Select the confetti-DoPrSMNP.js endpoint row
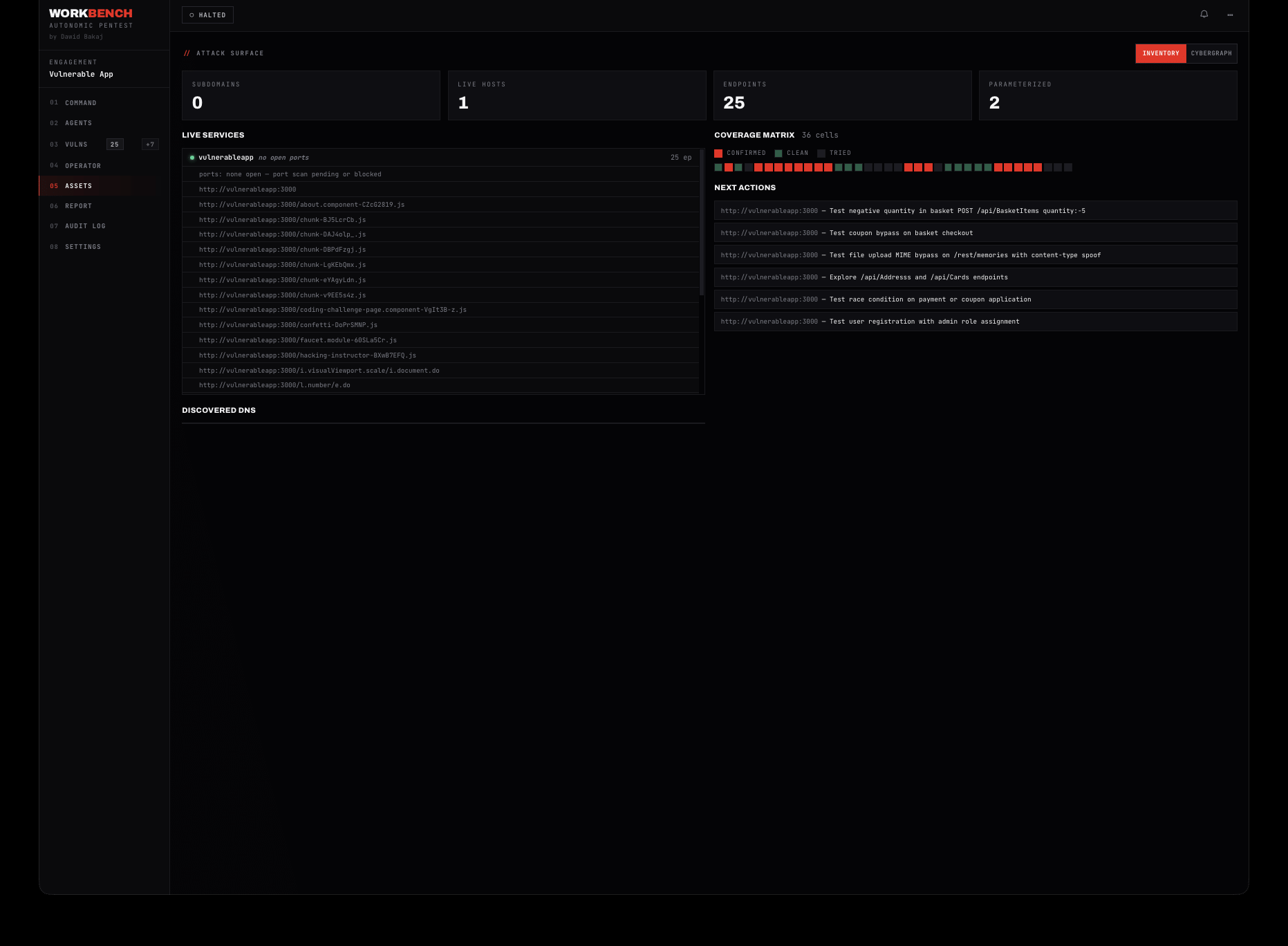The image size is (1288, 946). pos(440,325)
